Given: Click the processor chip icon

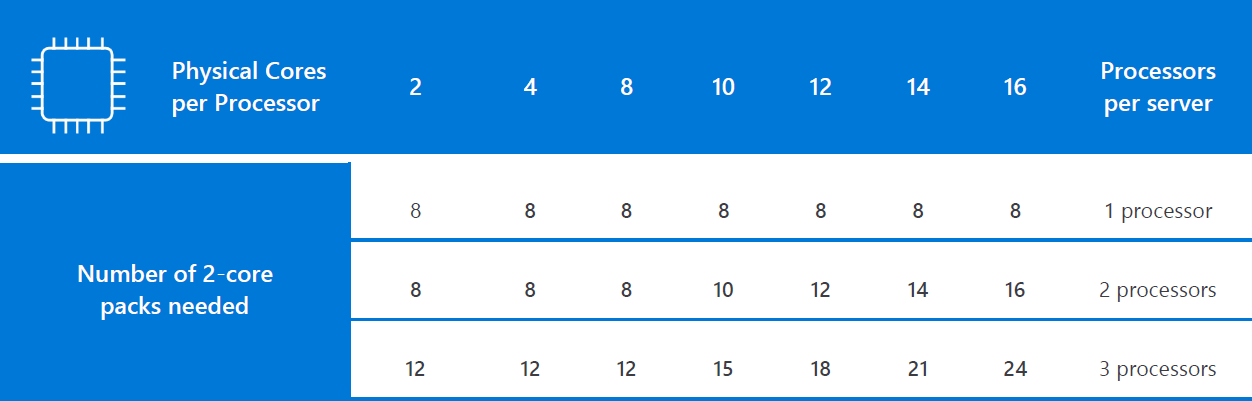Looking at the screenshot, I should [78, 86].
